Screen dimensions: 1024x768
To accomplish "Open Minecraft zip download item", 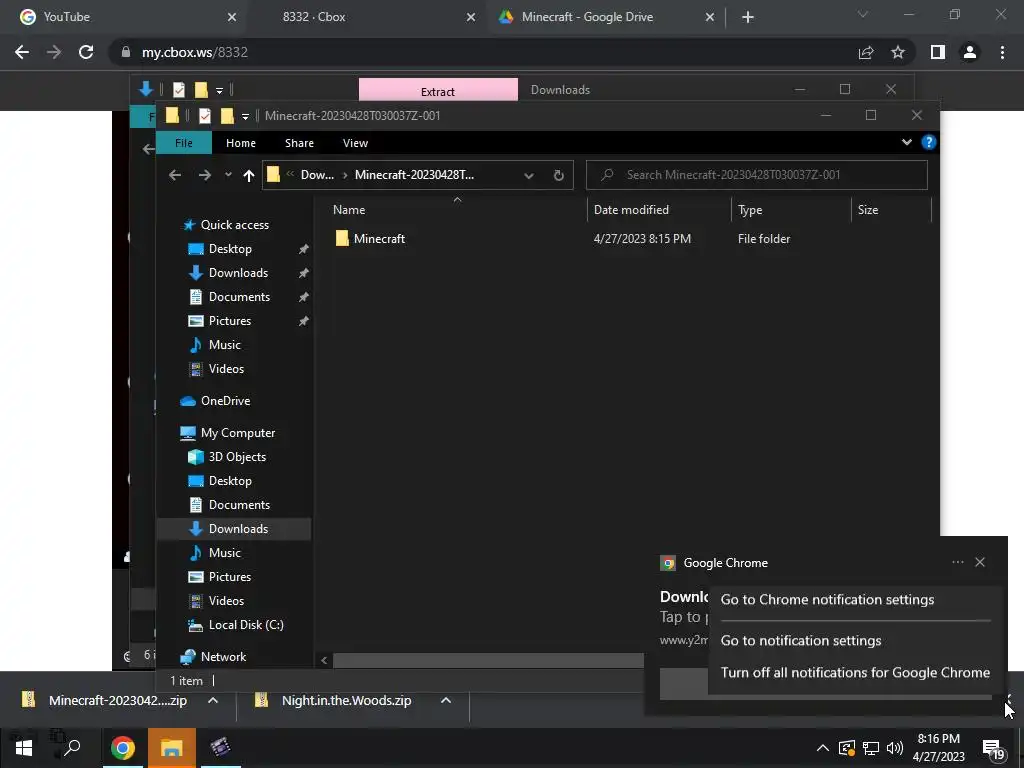I will pos(106,701).
